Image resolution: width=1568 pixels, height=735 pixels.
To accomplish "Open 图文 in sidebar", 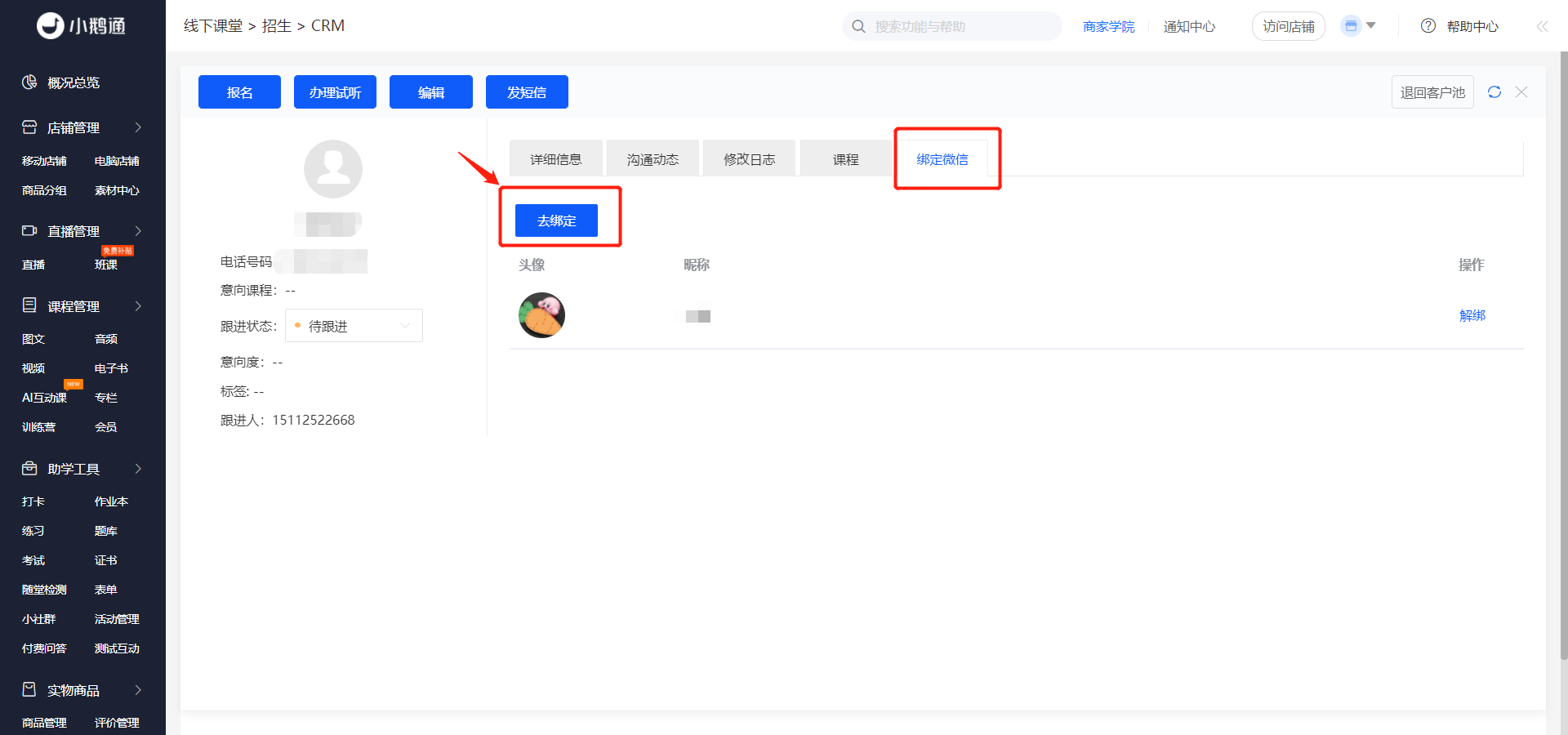I will pyautogui.click(x=33, y=339).
